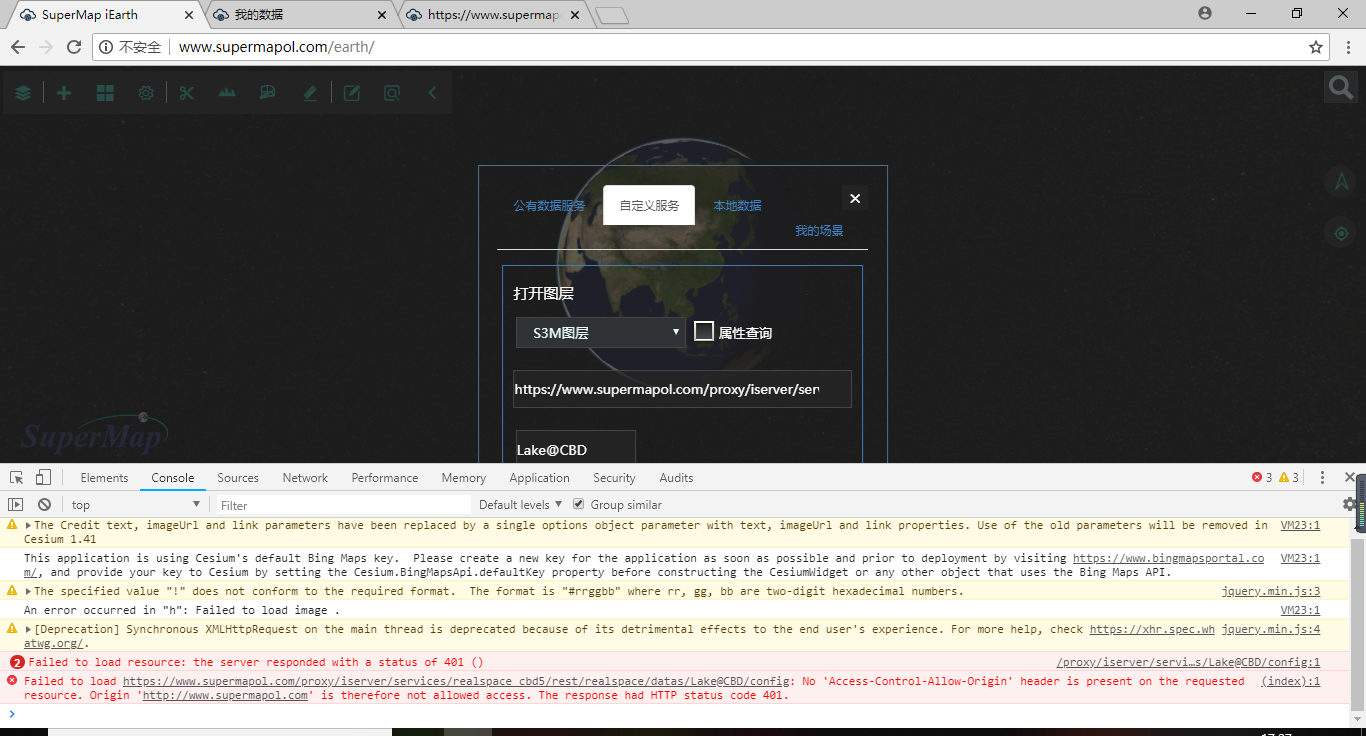
Task: Open a new browser tab
Action: pos(611,15)
